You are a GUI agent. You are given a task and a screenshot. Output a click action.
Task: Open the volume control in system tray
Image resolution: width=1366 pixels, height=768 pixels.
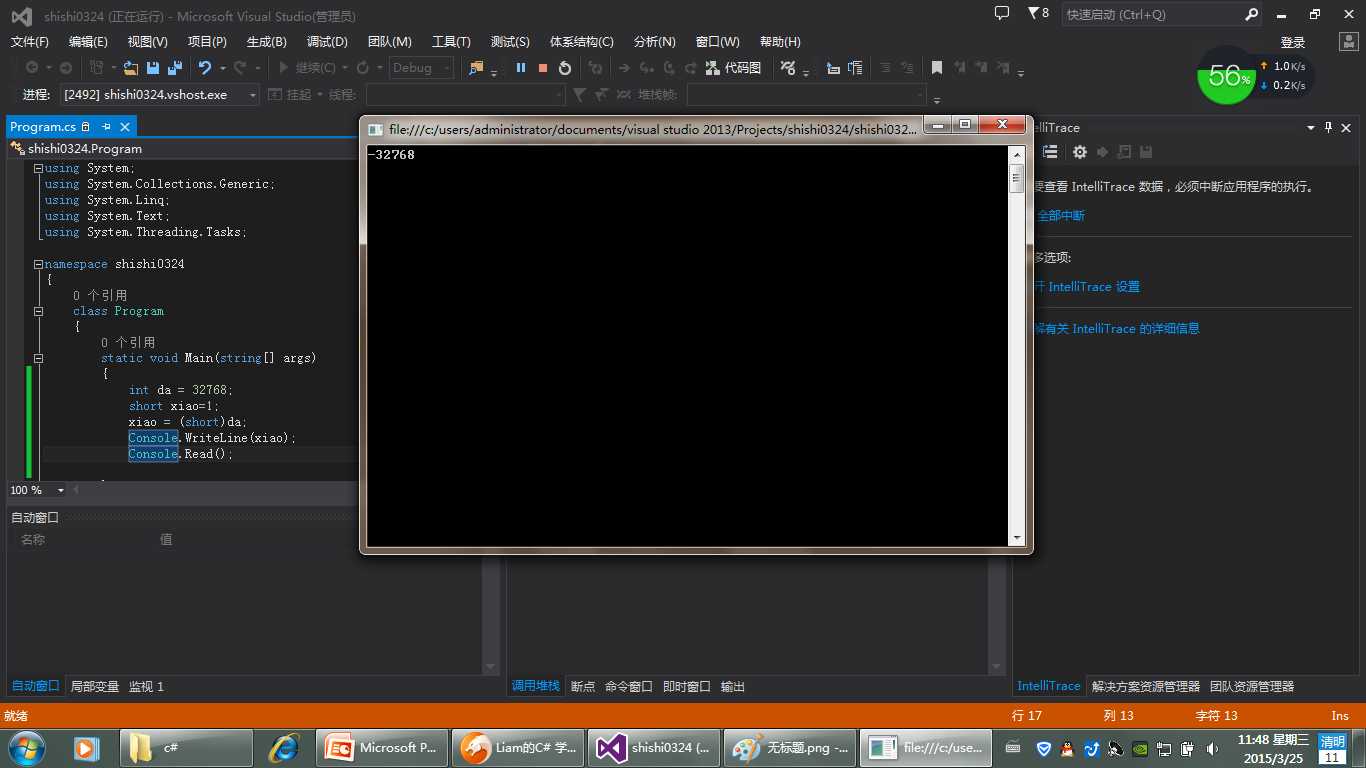tap(1213, 748)
